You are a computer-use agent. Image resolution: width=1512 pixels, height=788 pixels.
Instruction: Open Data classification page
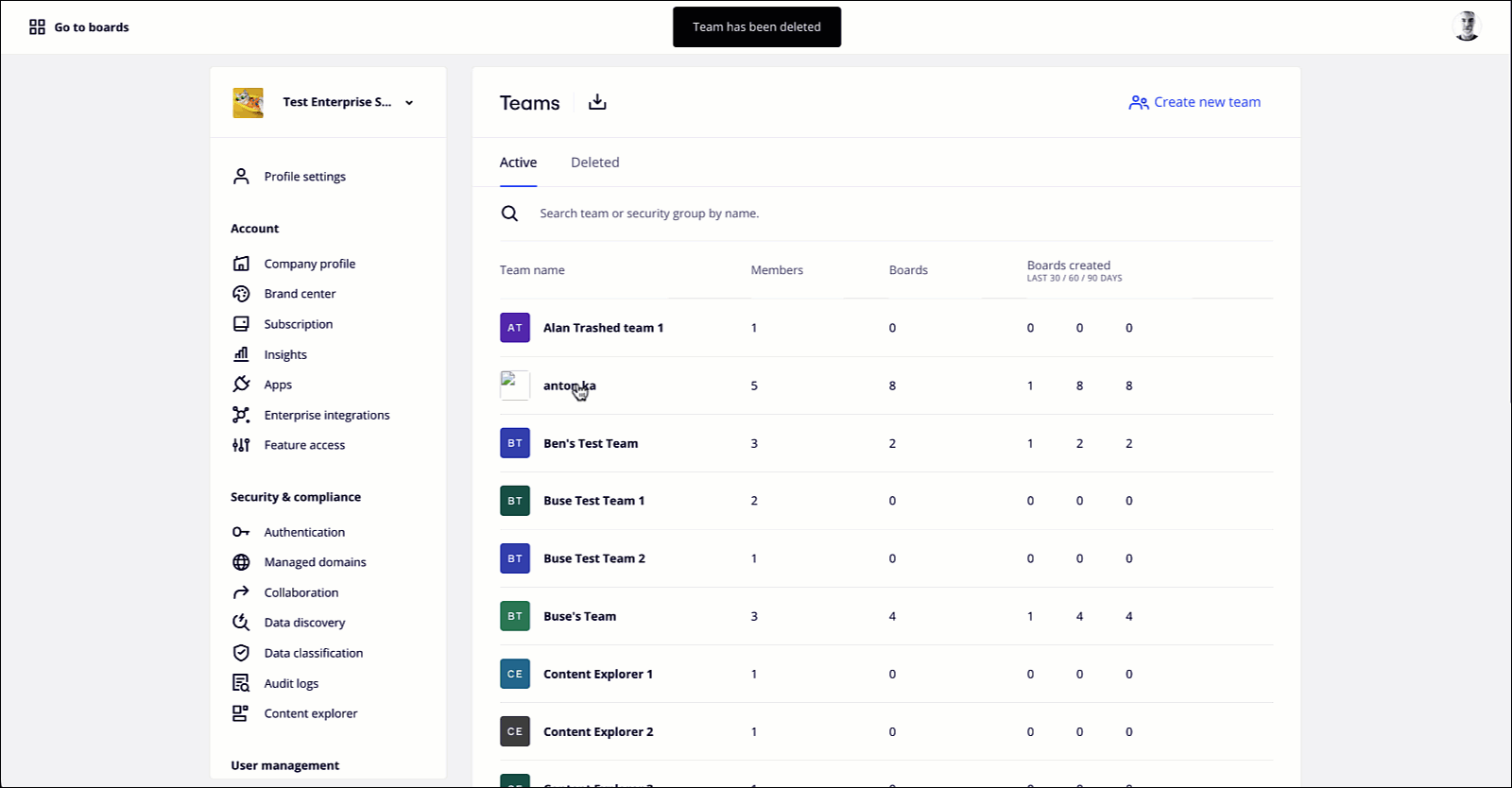click(x=314, y=653)
